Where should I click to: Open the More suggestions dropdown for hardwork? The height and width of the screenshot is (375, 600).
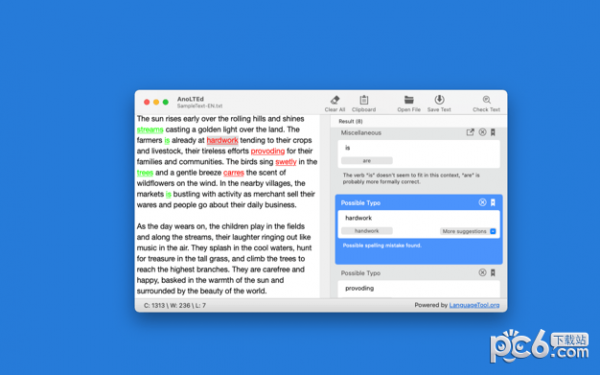(468, 231)
